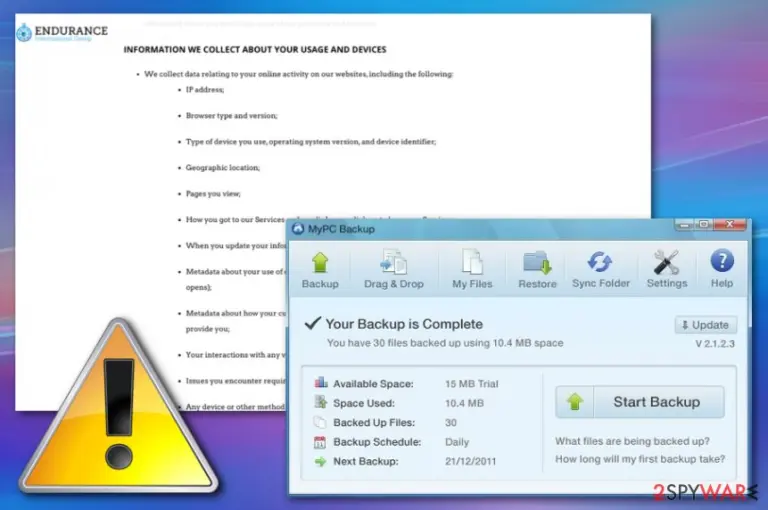
Task: Click the Start Backup button
Action: click(640, 402)
